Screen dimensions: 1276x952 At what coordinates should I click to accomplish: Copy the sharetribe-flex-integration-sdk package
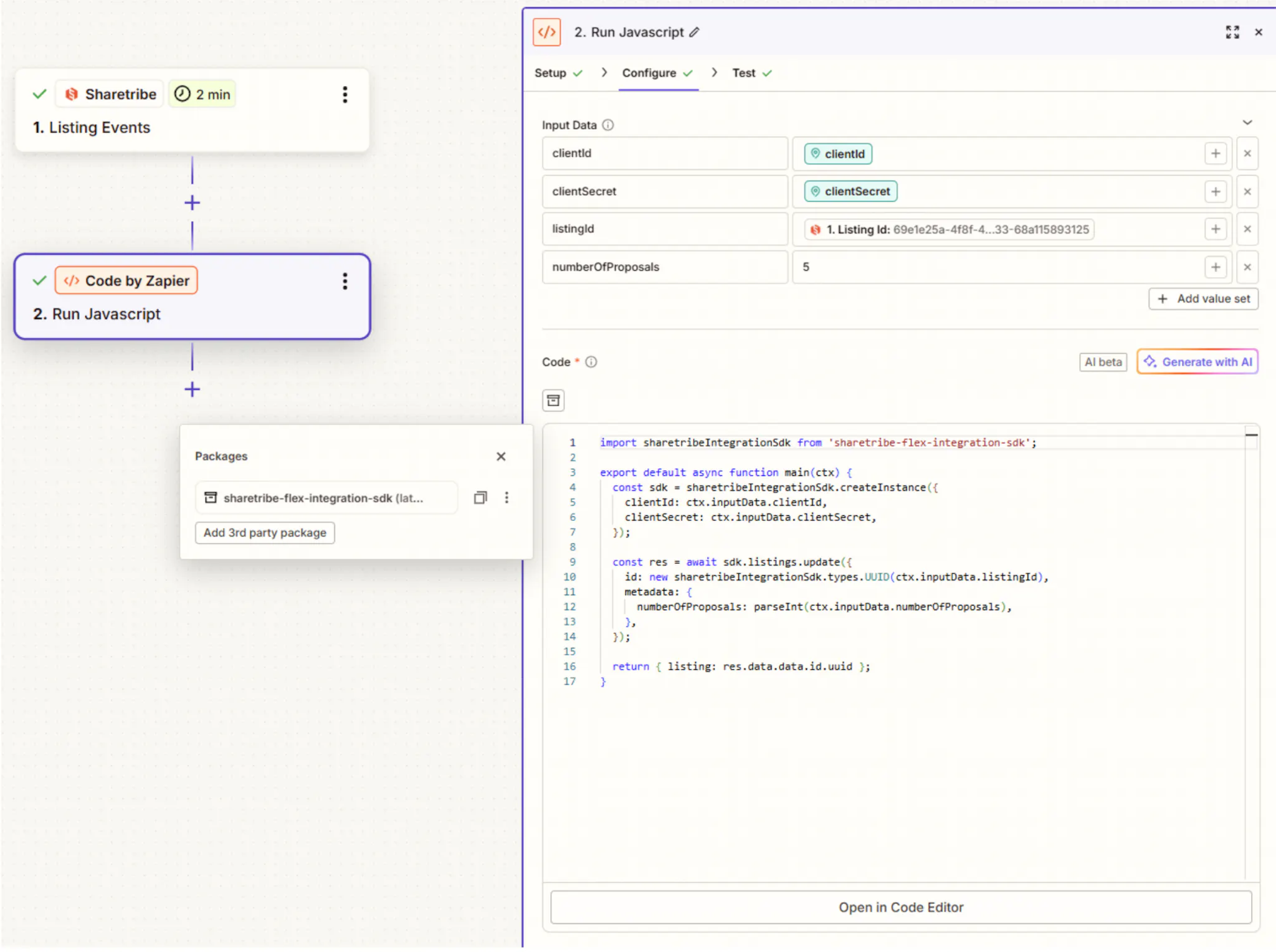click(480, 498)
